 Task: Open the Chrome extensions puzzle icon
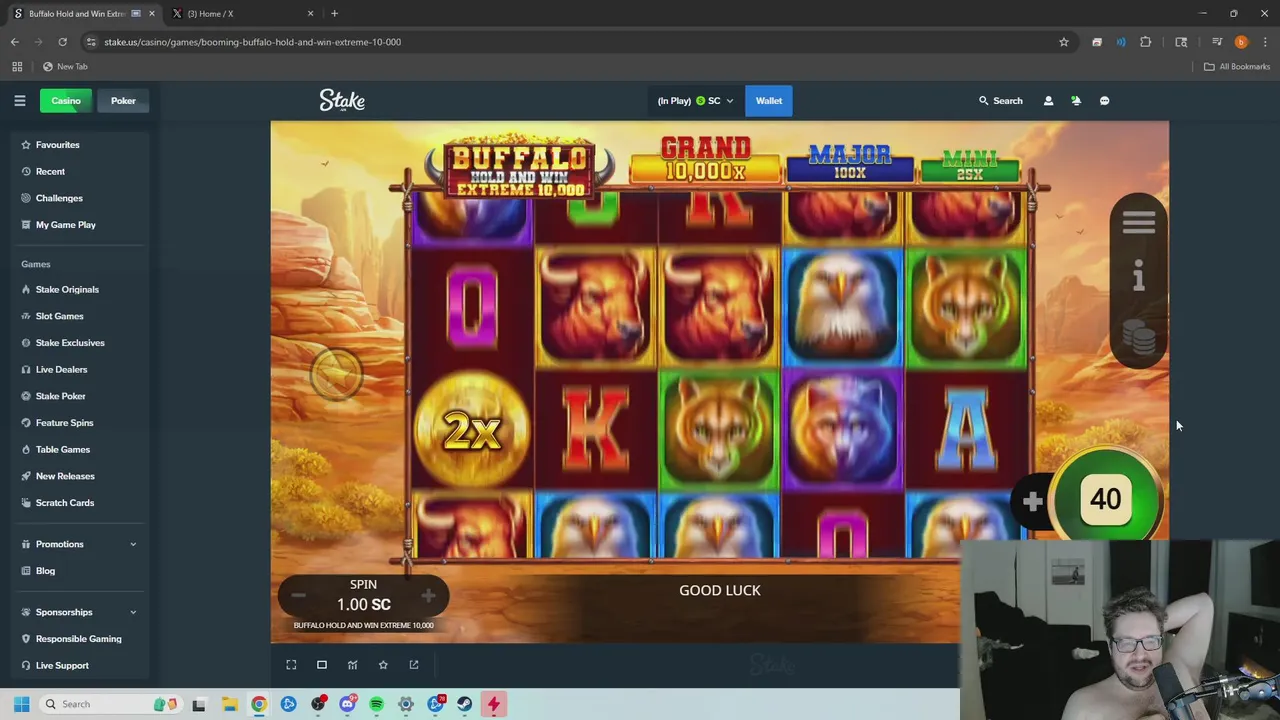click(x=1145, y=42)
